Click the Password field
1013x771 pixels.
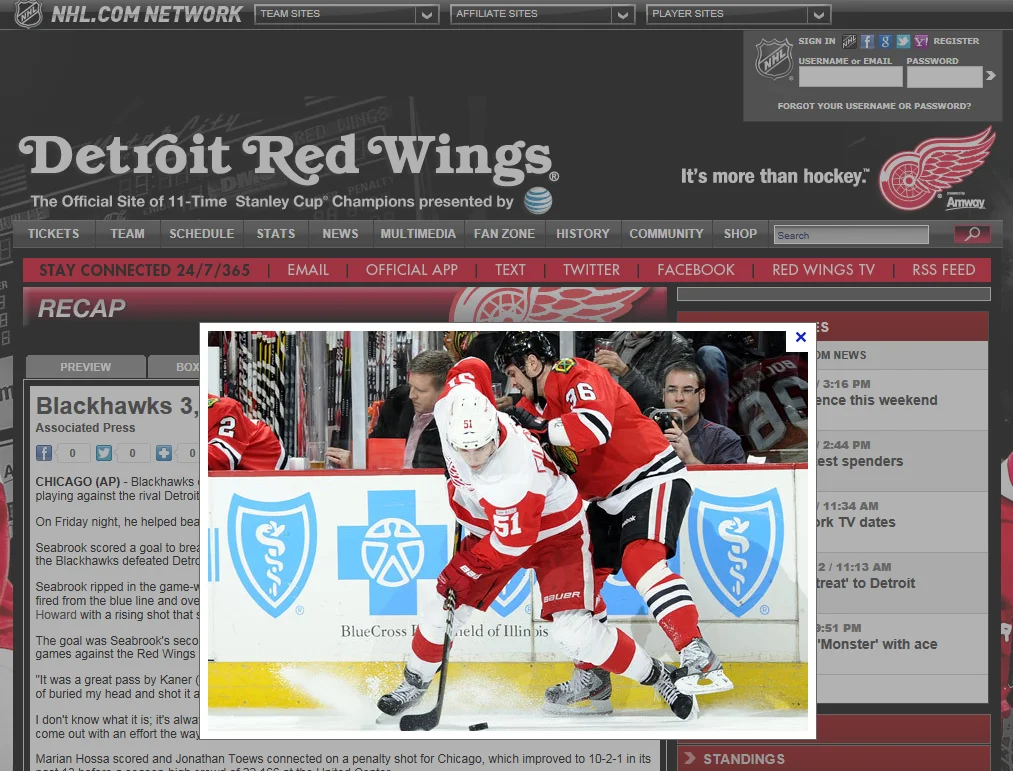(945, 77)
